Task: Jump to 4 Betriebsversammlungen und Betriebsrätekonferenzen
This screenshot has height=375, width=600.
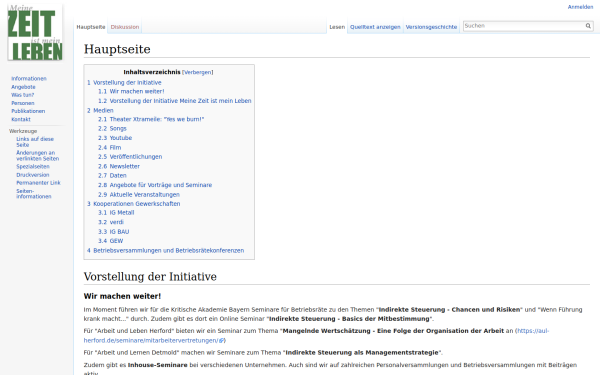Action: click(165, 251)
